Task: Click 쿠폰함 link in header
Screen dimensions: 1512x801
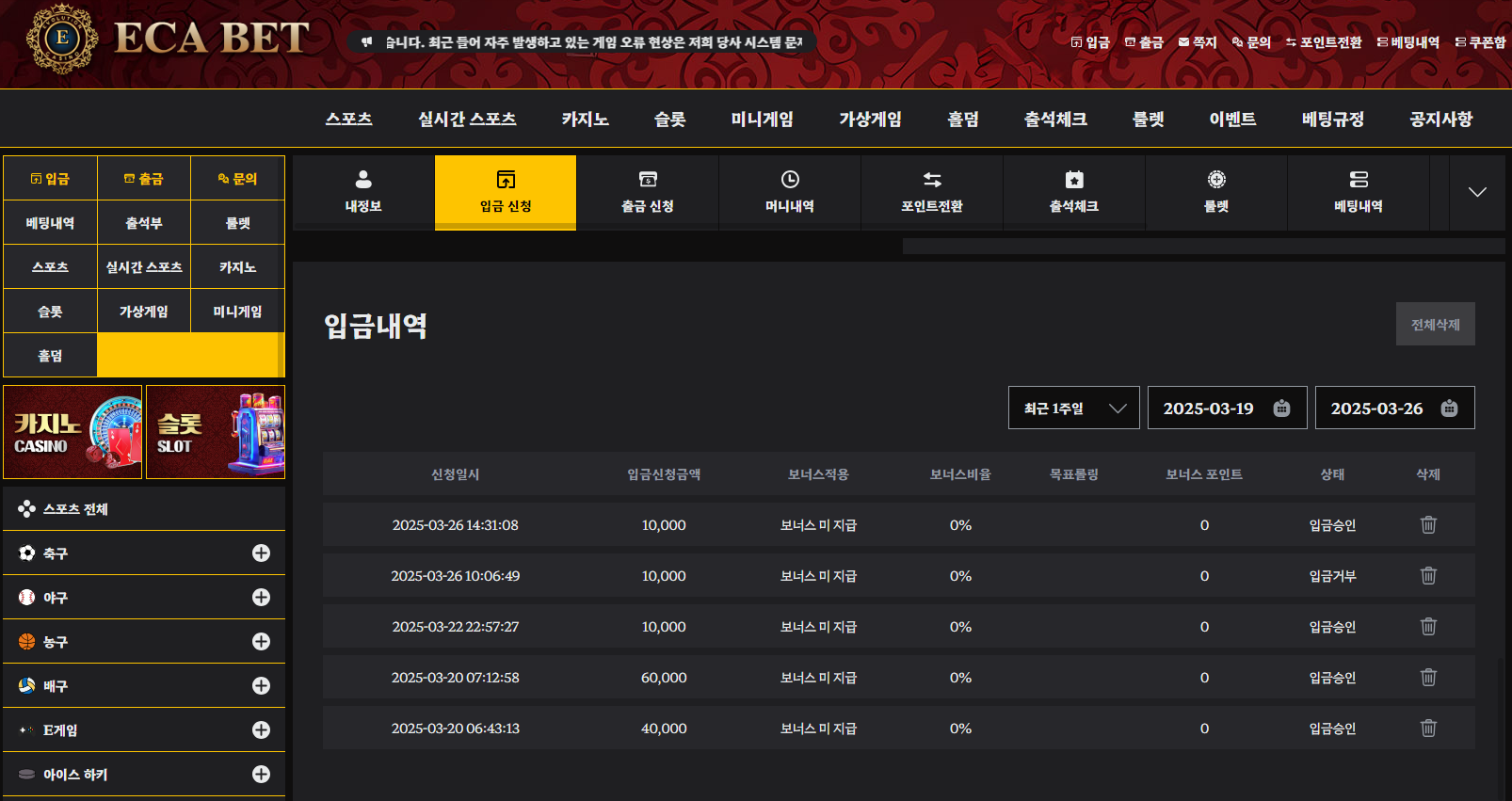Action: coord(1481,42)
